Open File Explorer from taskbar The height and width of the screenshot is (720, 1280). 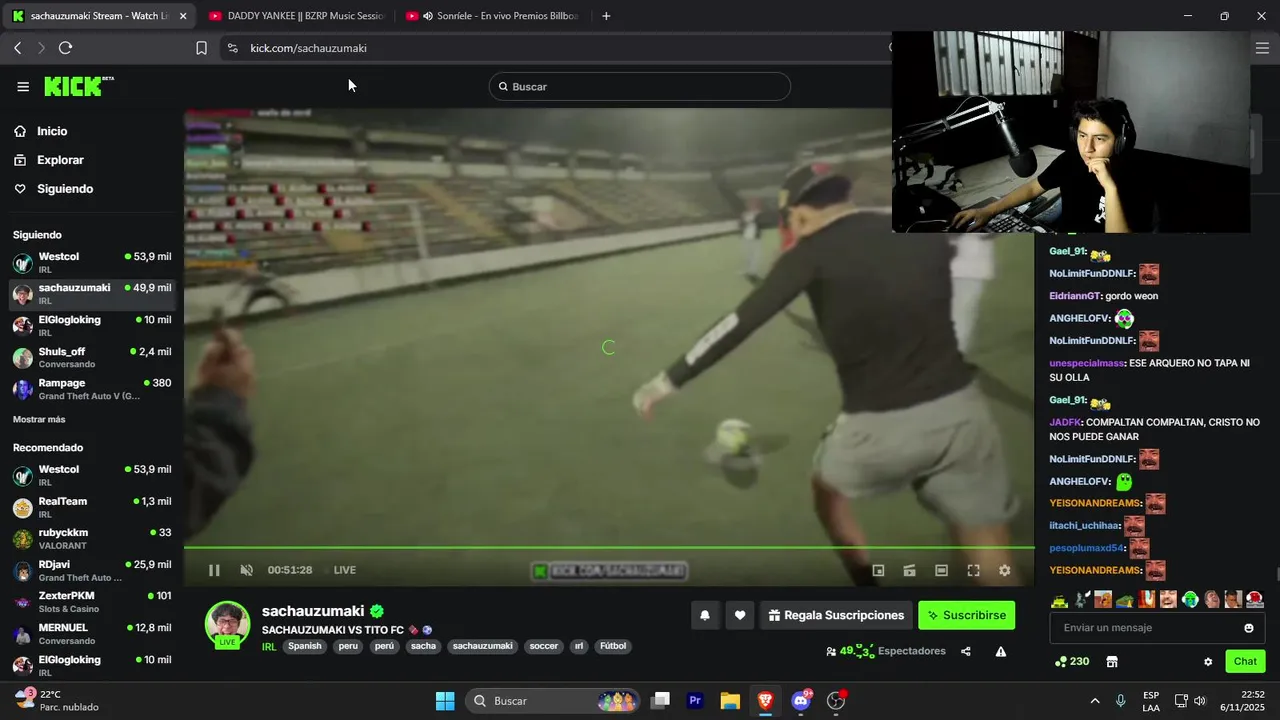[730, 701]
